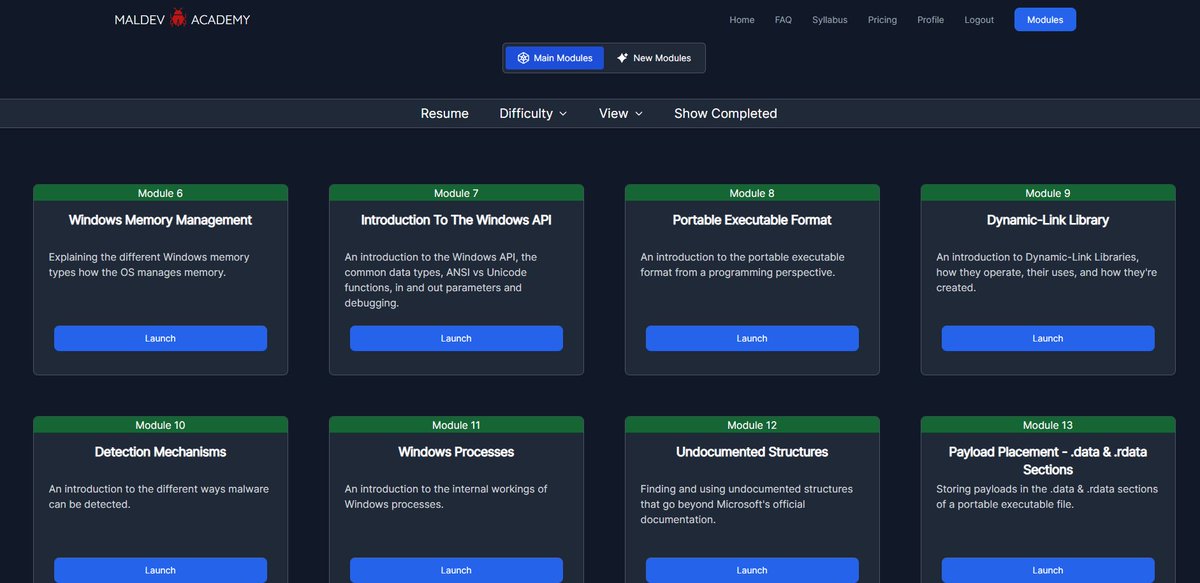Select the Main Modules segment
Viewport: 1200px width, 583px height.
click(x=554, y=57)
